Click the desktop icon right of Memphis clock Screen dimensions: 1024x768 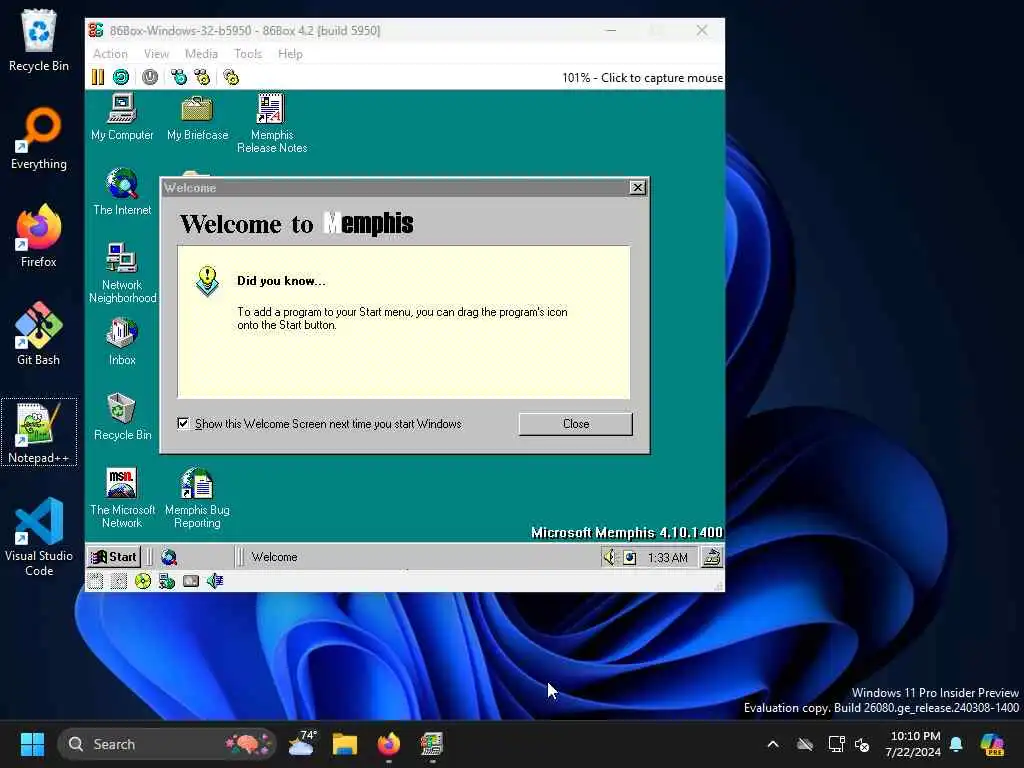coord(712,557)
